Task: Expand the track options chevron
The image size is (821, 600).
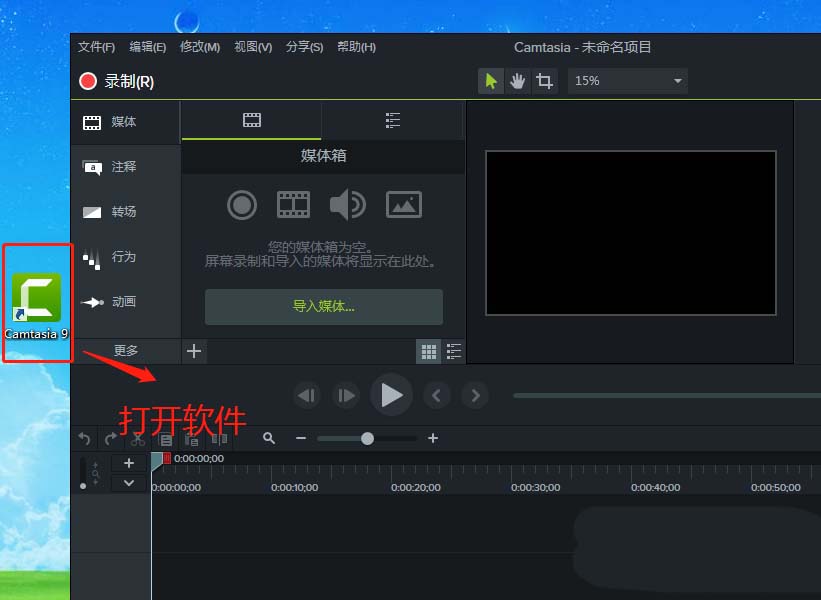Action: click(129, 483)
